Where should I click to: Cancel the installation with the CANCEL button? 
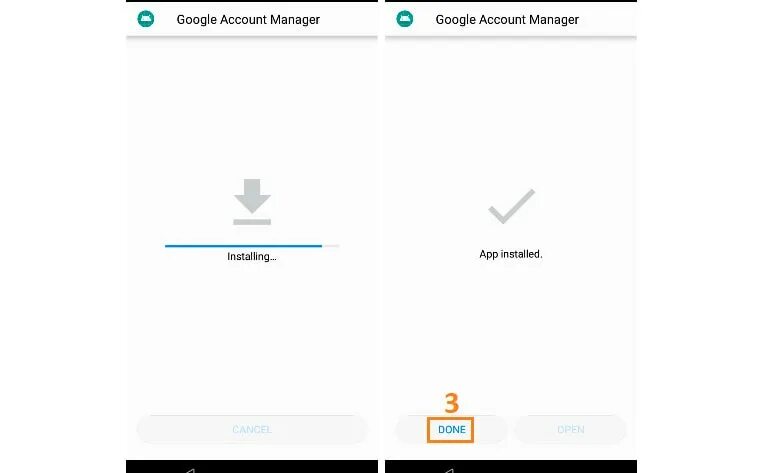click(x=252, y=430)
